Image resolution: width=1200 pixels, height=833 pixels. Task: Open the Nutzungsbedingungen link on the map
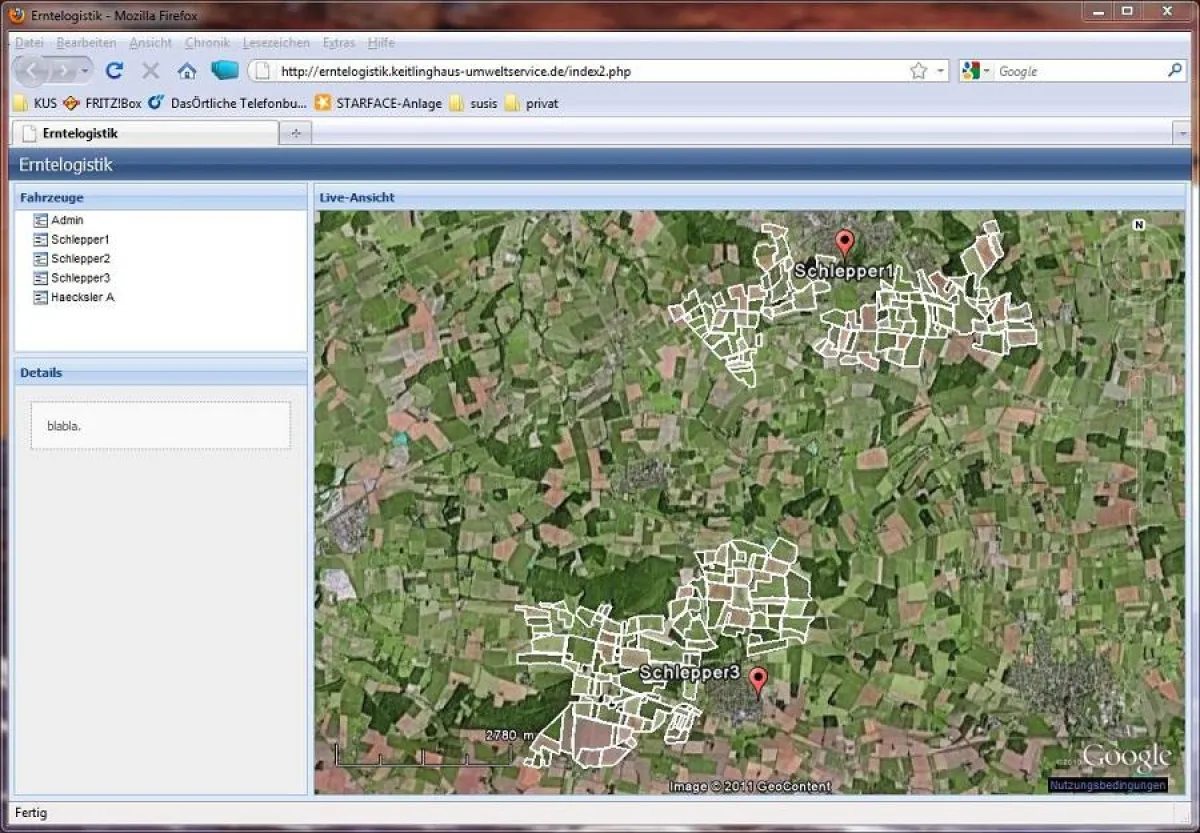1107,786
